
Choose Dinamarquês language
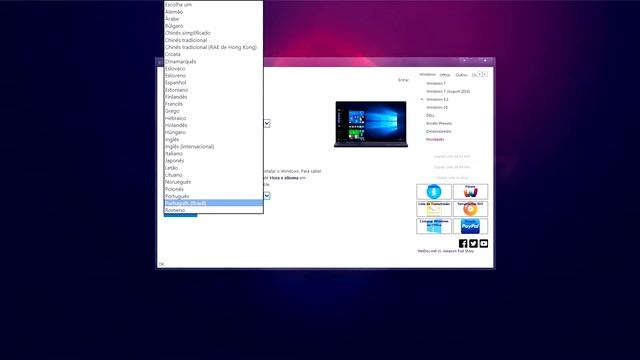coord(213,61)
